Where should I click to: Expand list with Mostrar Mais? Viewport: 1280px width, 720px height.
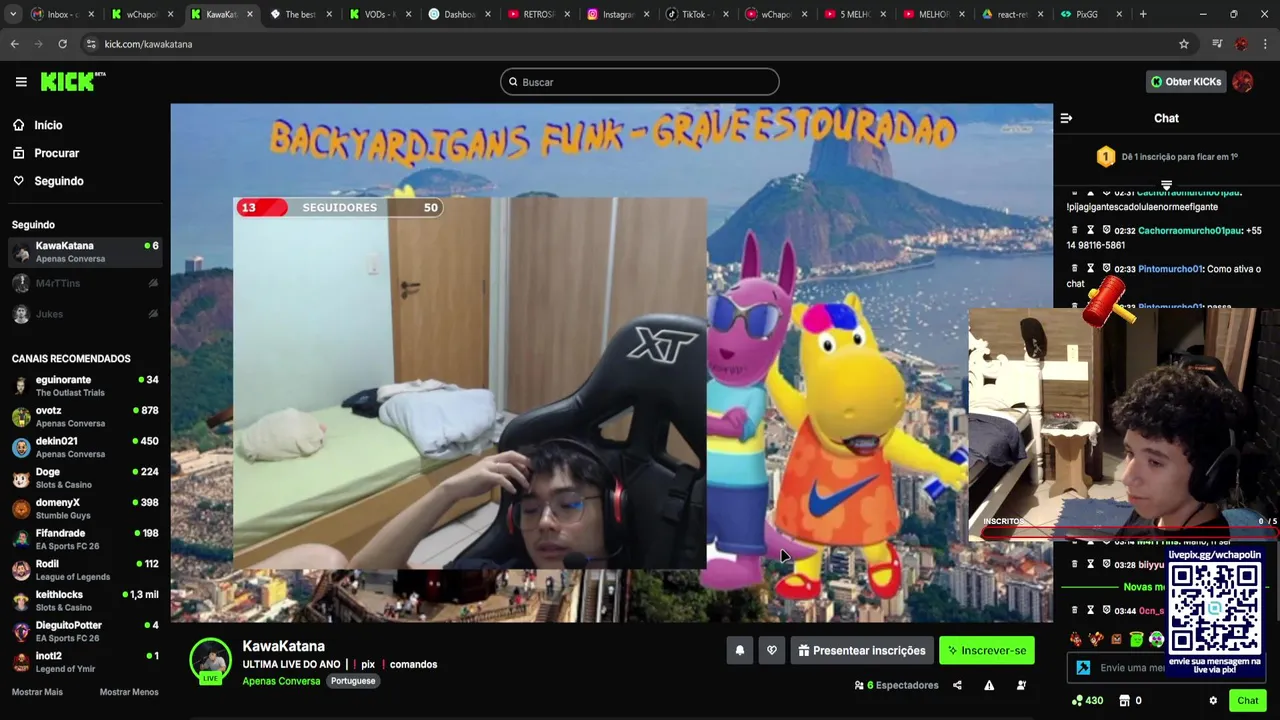37,692
